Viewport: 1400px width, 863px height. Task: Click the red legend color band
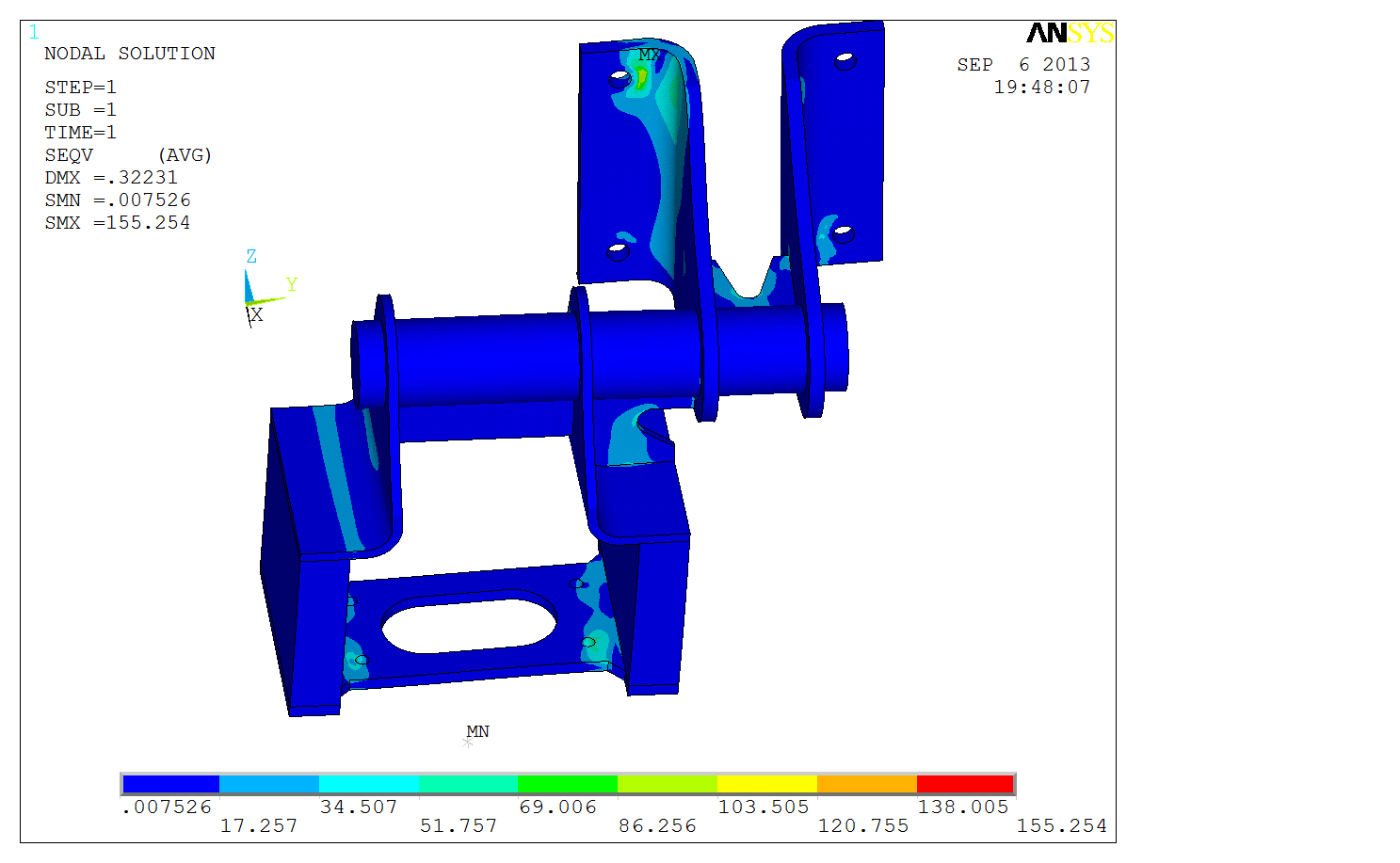(965, 784)
